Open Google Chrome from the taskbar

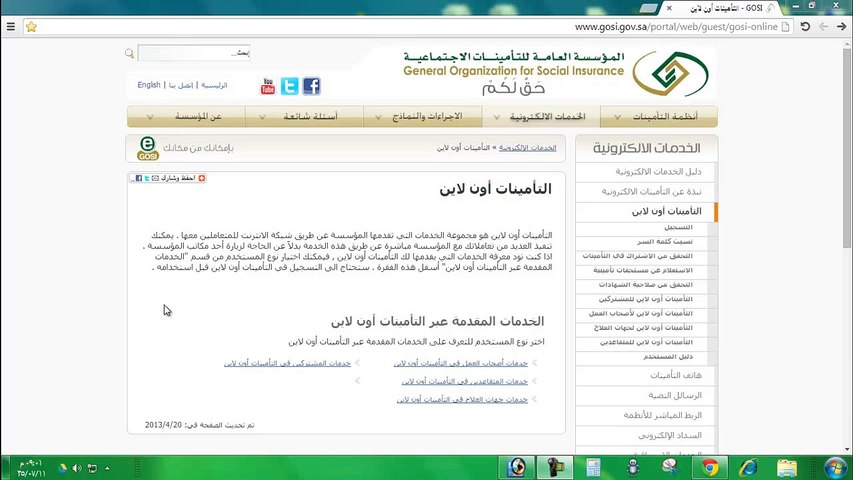click(710, 467)
